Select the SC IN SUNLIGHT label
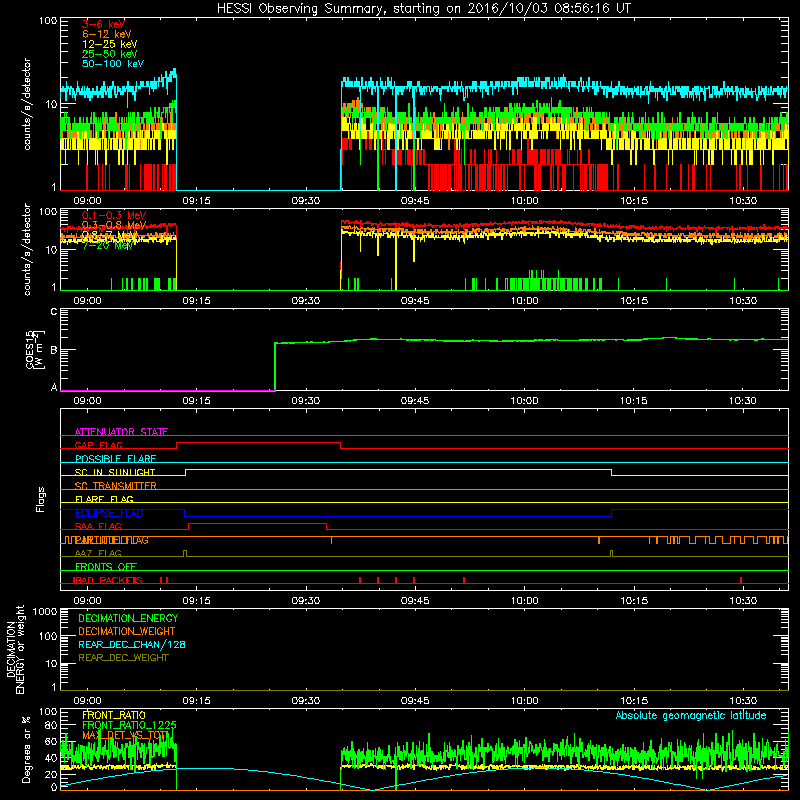 point(115,472)
